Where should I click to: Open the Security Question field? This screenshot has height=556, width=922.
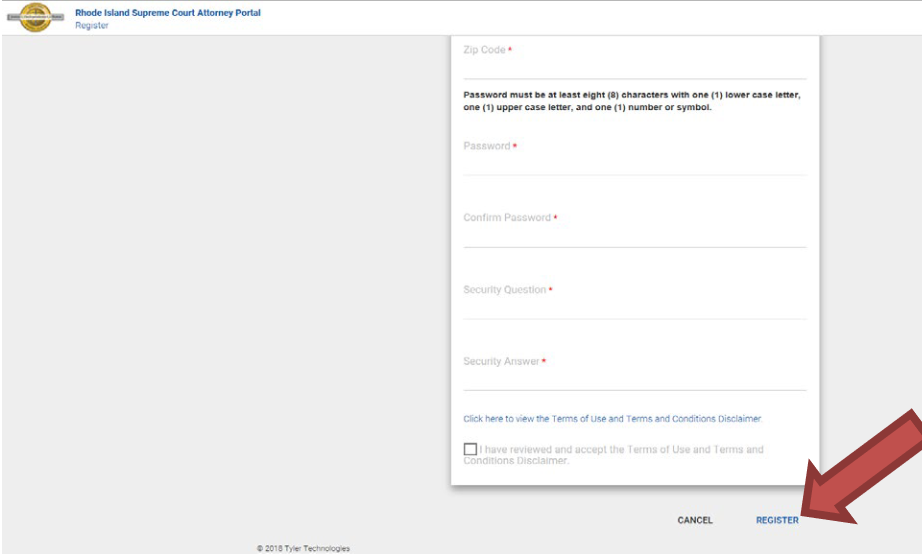click(634, 309)
